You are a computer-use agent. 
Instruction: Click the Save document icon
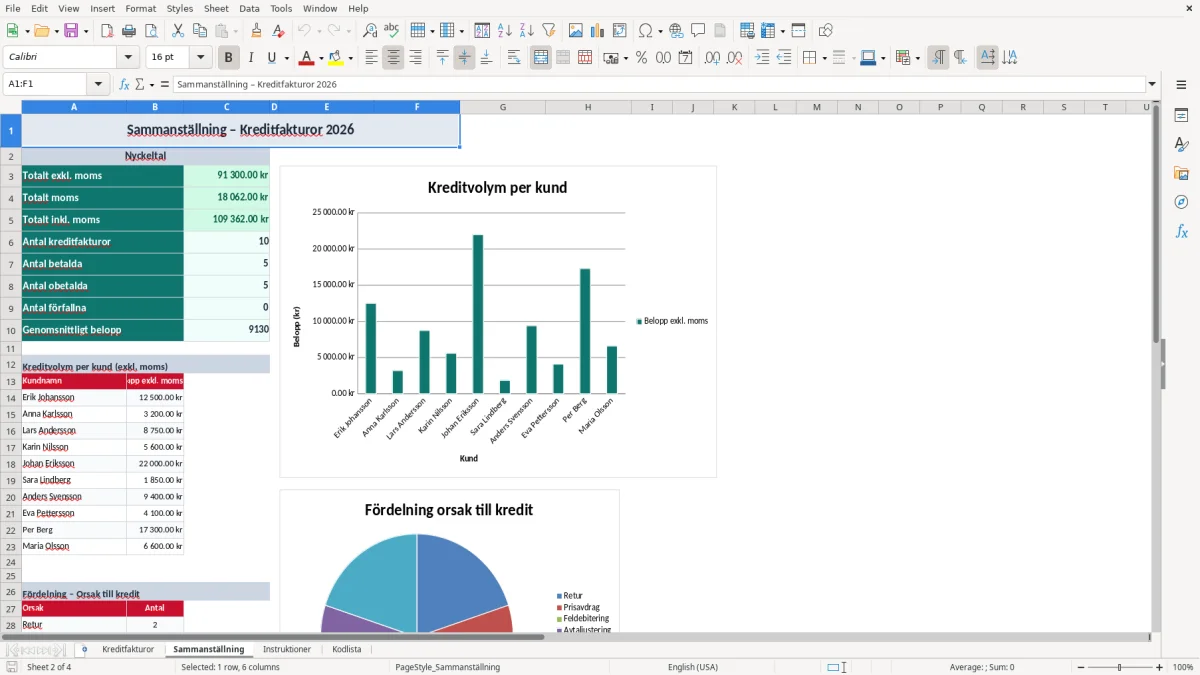click(x=72, y=31)
